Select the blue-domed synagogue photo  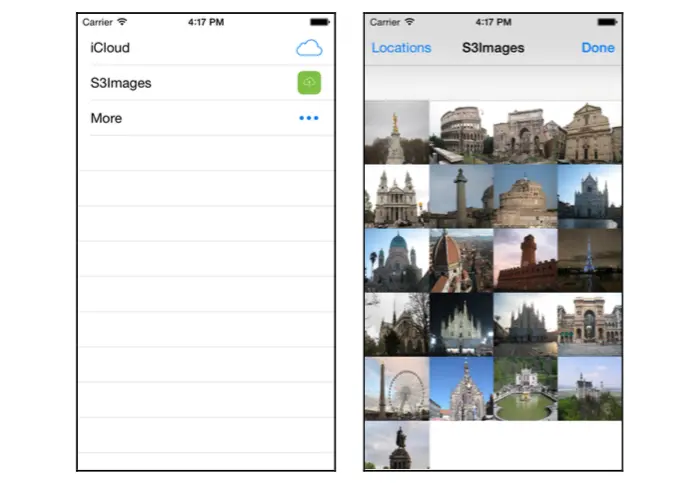(397, 260)
